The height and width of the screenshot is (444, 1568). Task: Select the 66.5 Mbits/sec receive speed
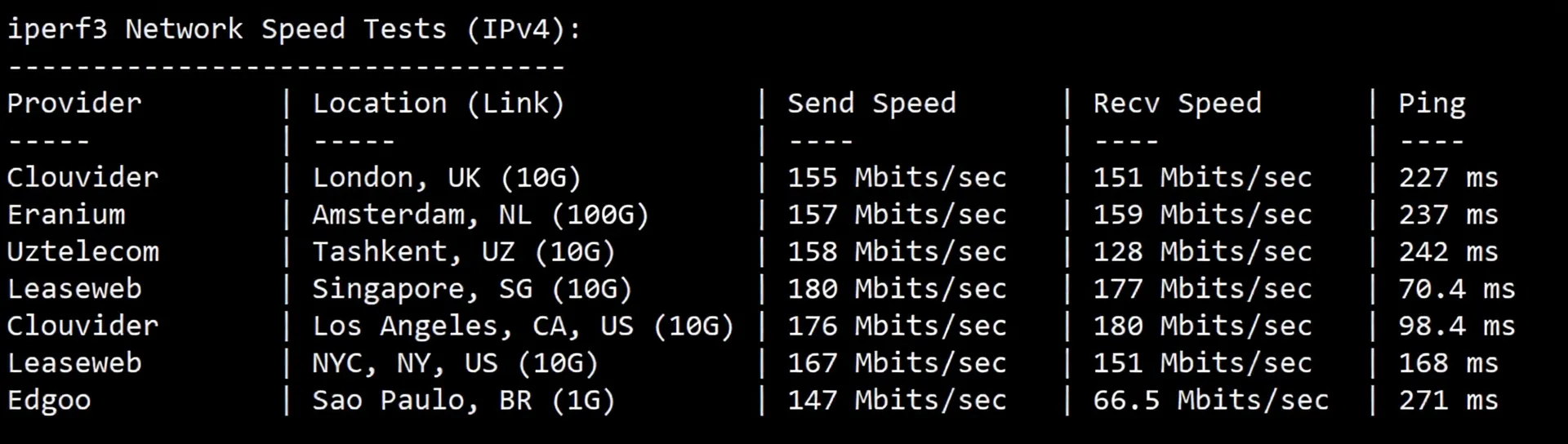(x=1210, y=401)
